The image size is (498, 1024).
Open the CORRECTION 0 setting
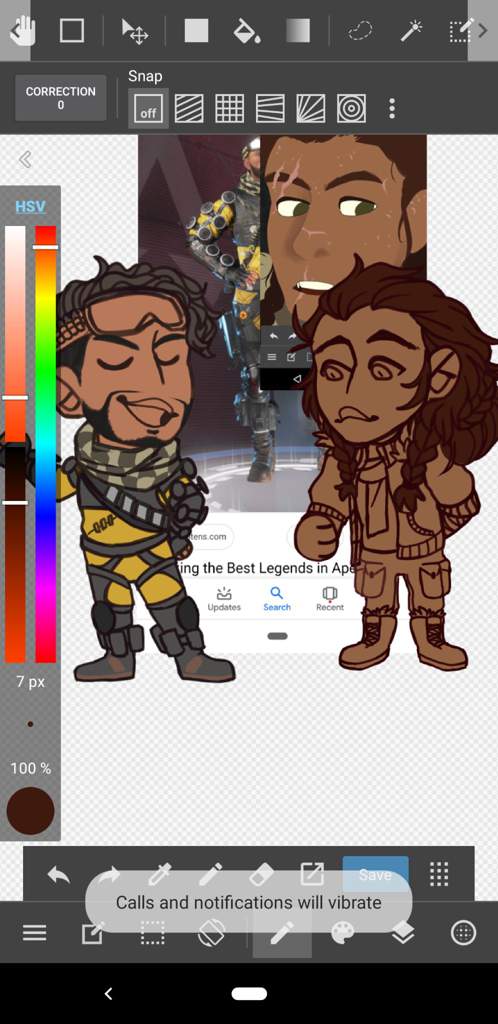61,98
